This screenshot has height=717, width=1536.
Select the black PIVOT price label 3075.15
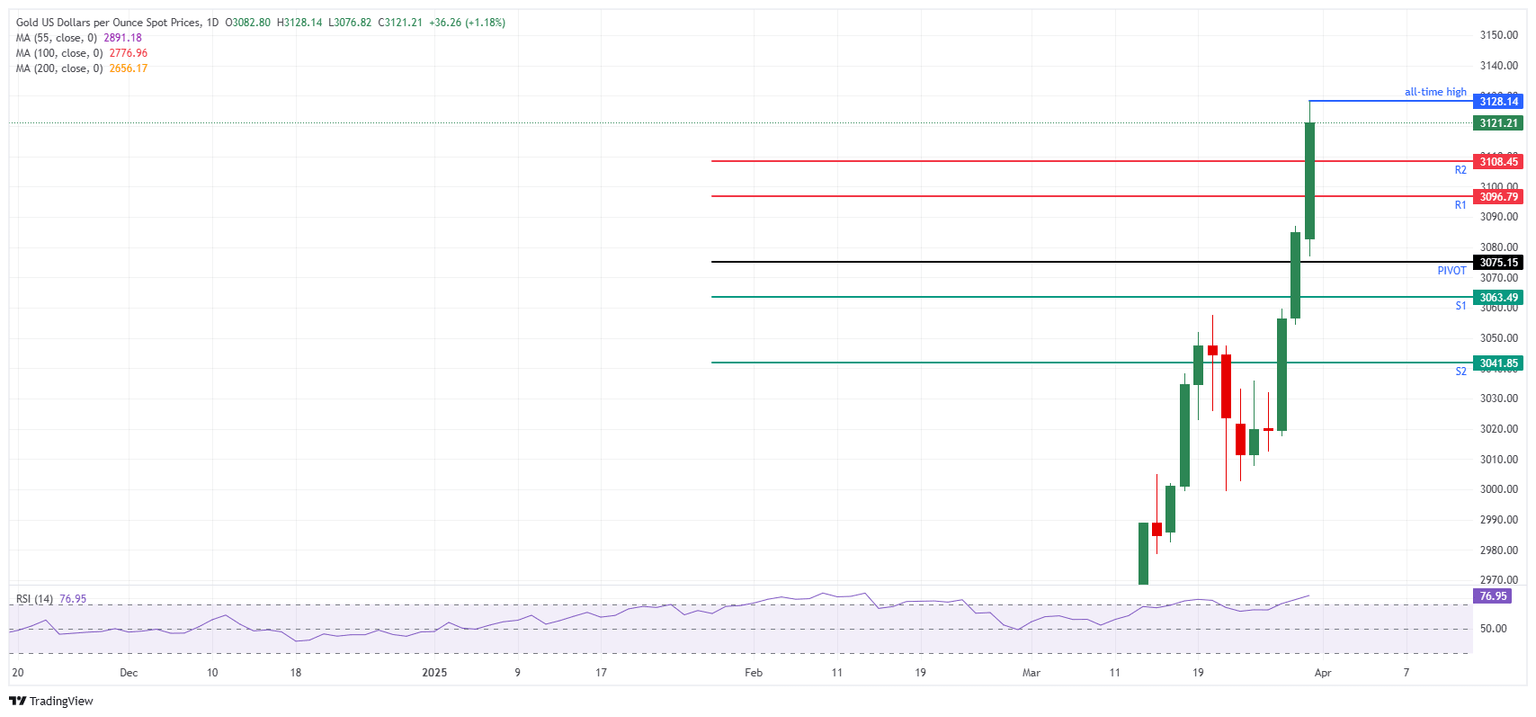point(1498,262)
